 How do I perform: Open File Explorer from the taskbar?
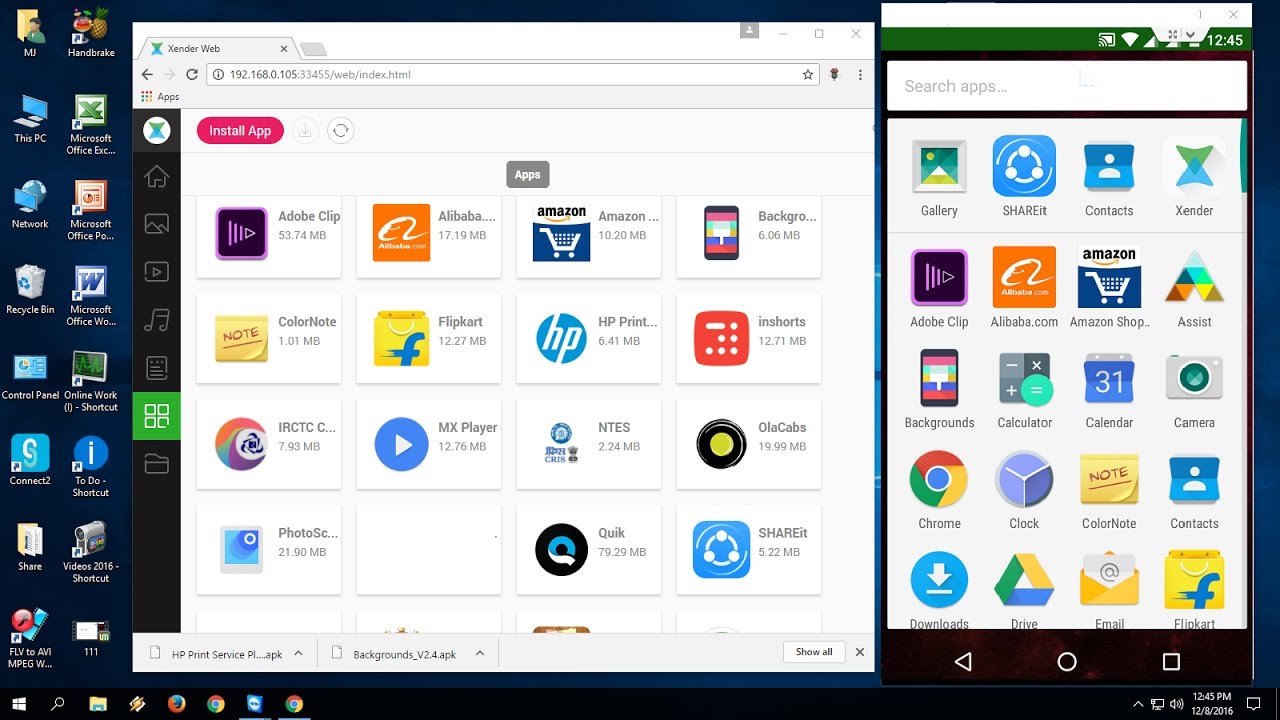point(98,704)
